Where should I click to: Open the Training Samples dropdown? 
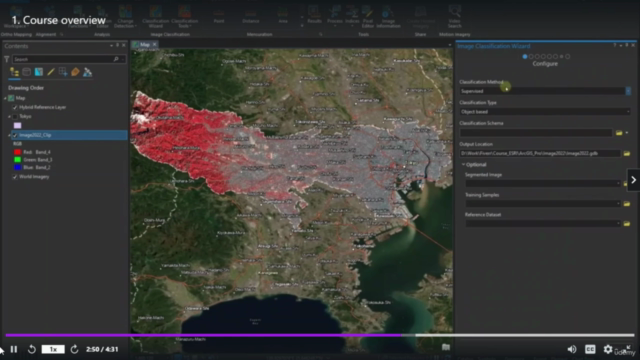pyautogui.click(x=618, y=204)
